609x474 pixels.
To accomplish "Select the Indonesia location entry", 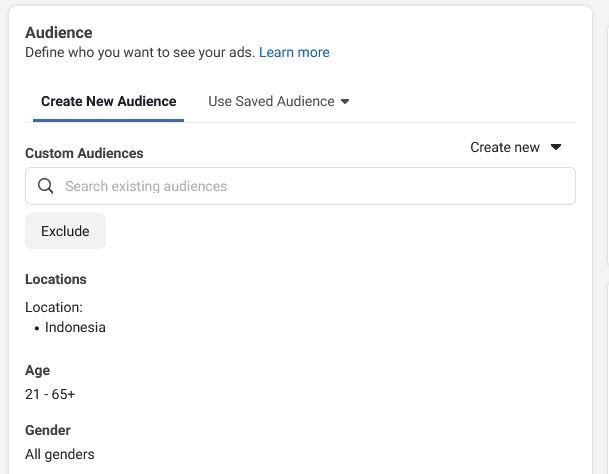I will coord(75,327).
